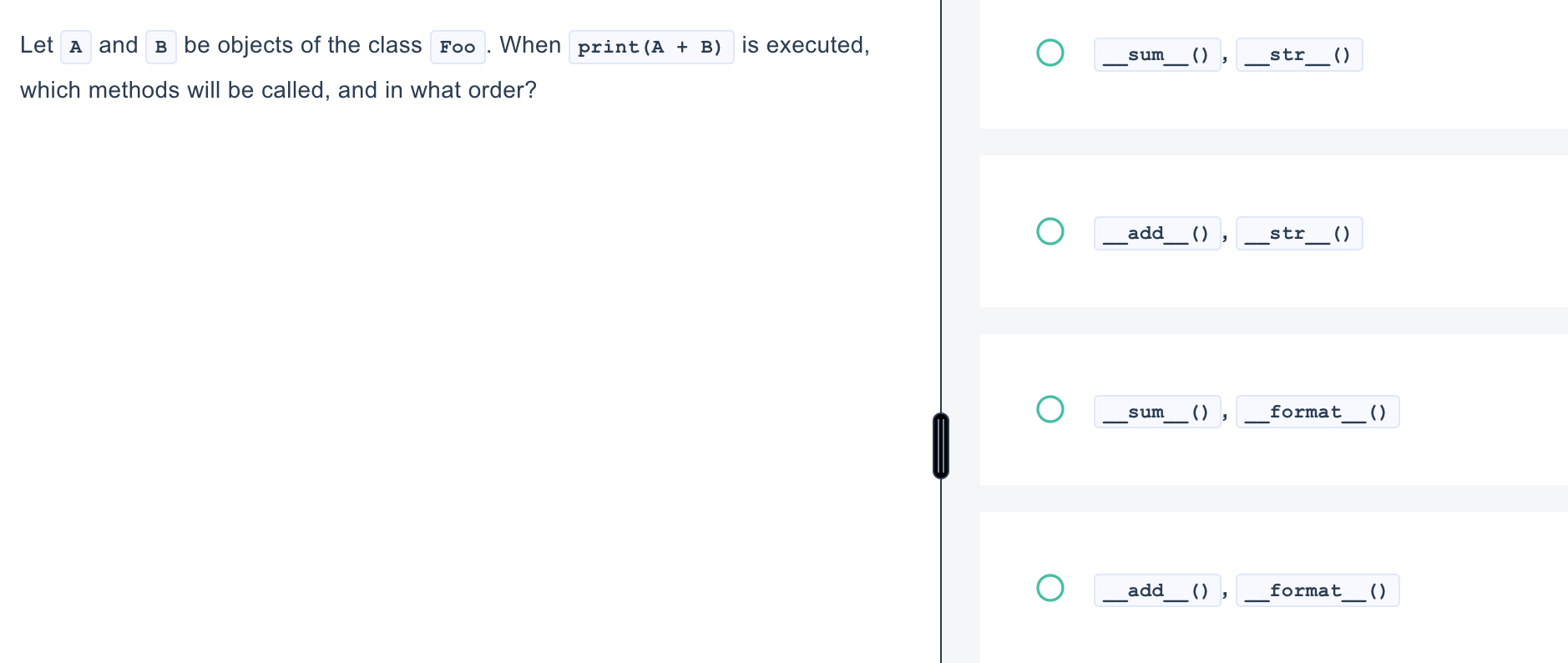Click the word 'Let' starting the question

click(37, 45)
